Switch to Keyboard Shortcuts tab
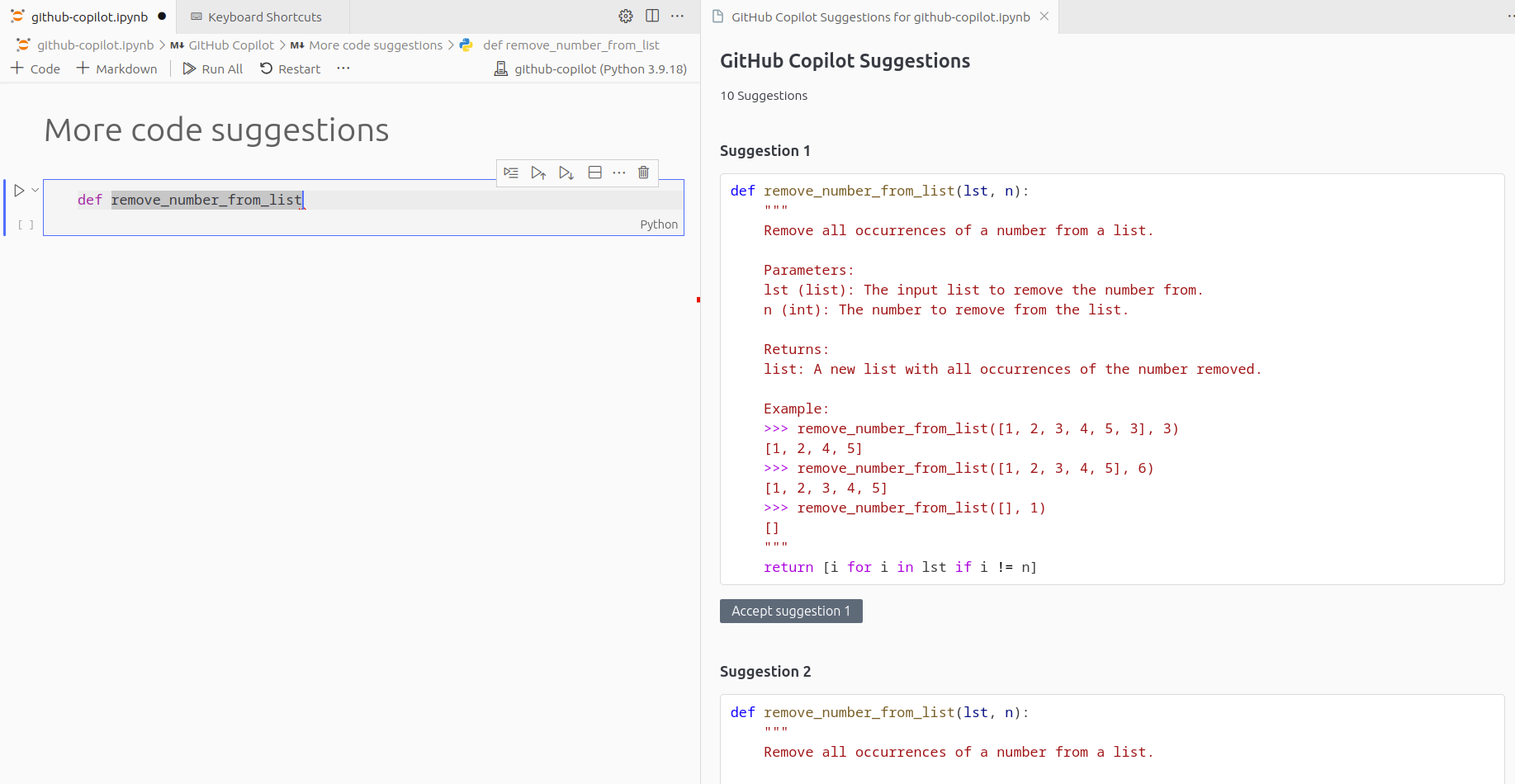 264,17
